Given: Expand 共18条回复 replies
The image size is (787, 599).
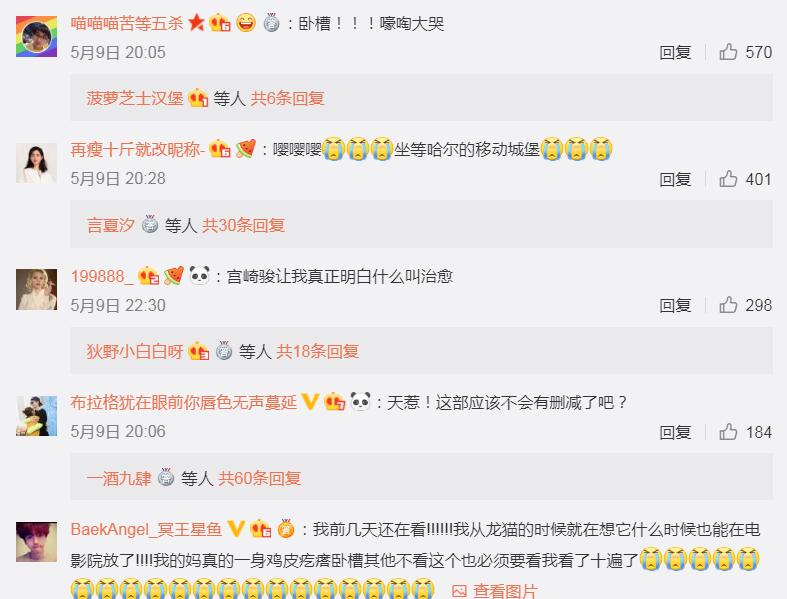Looking at the screenshot, I should [x=318, y=351].
